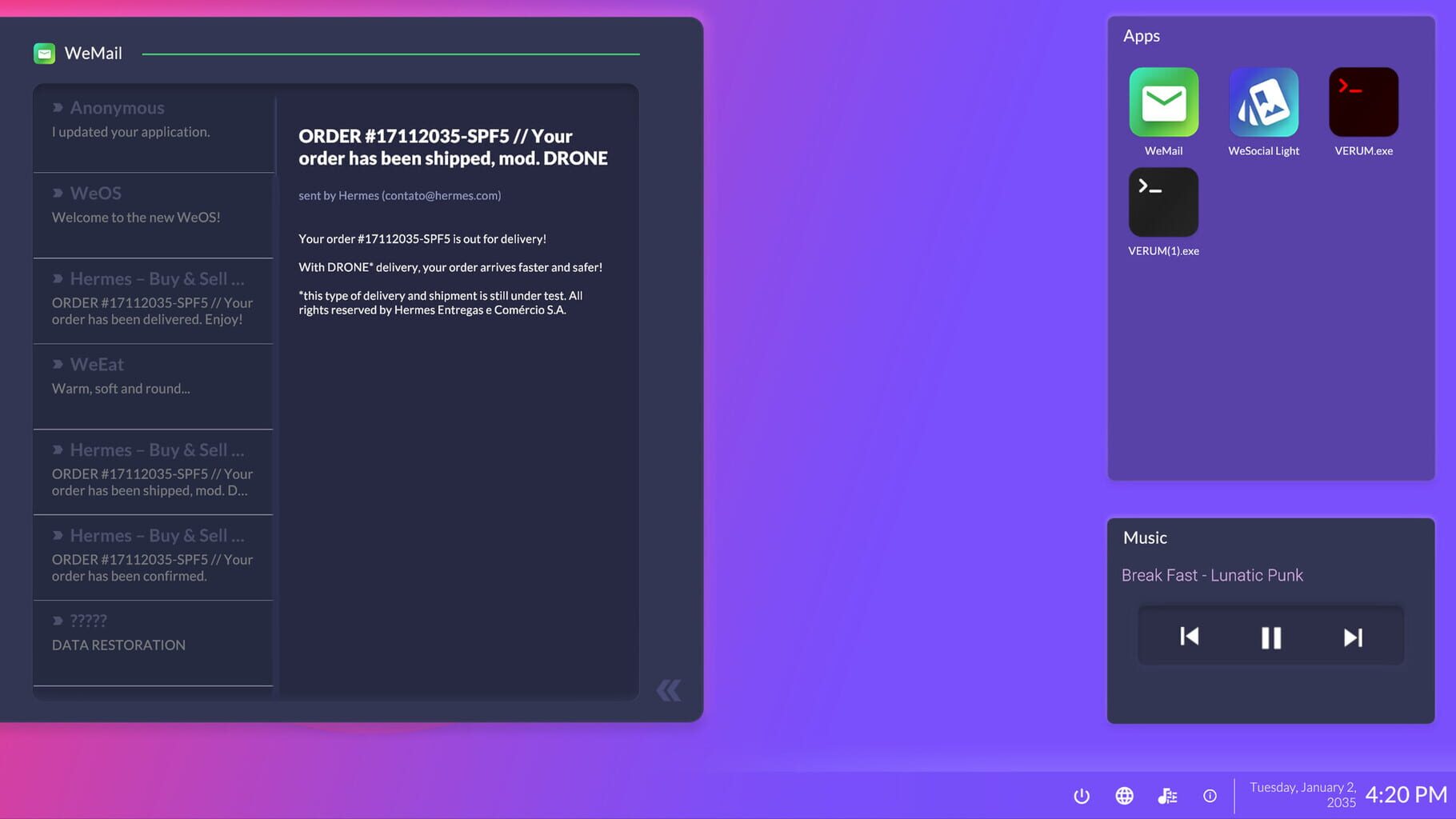Launch VERUM(1).exe from Apps panel
Image resolution: width=1456 pixels, height=819 pixels.
[1164, 202]
